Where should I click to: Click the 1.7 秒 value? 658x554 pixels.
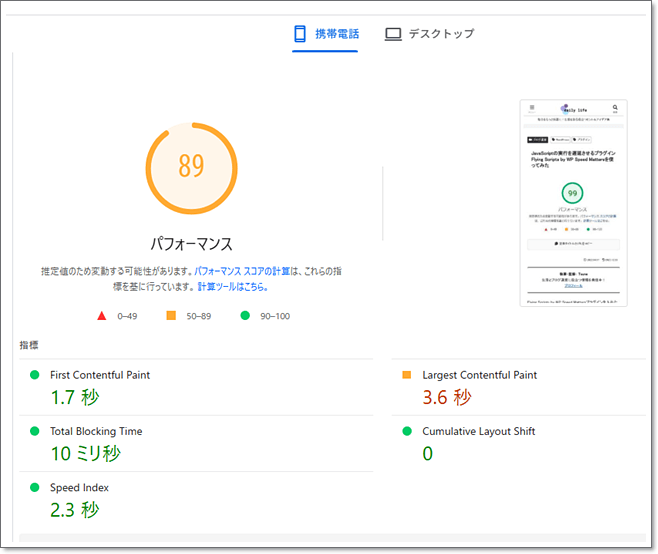tap(75, 397)
